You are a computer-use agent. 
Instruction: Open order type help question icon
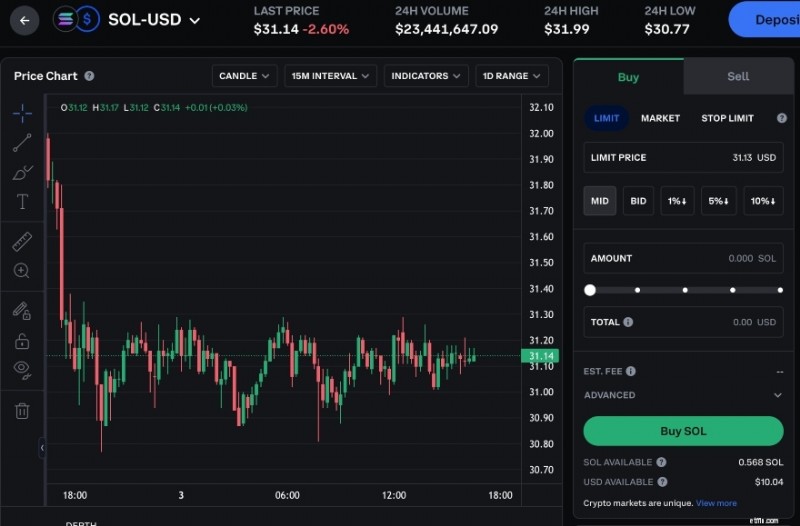[x=782, y=118]
